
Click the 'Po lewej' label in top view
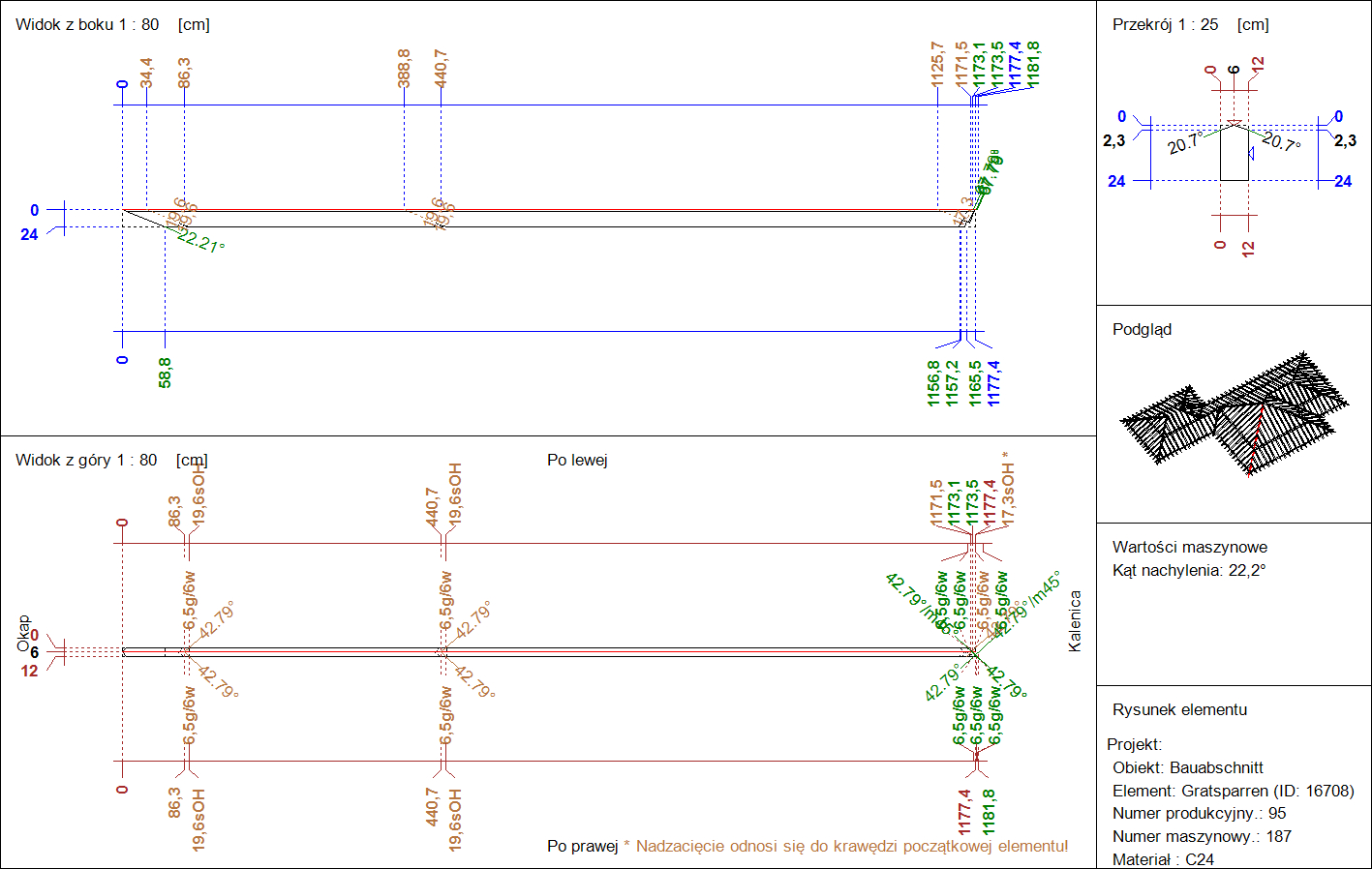pos(577,460)
